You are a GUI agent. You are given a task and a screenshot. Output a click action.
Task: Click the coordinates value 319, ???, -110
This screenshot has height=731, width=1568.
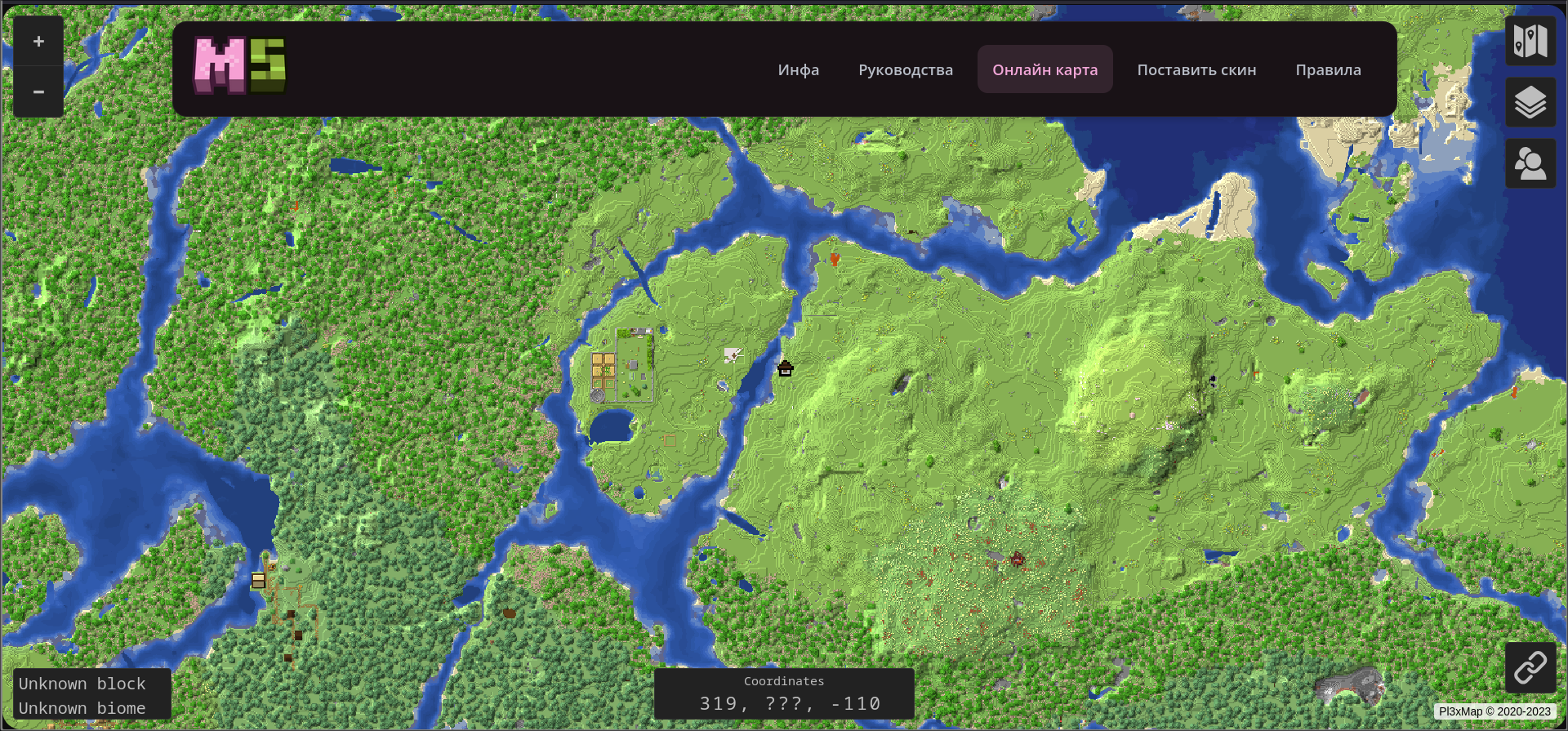pyautogui.click(x=790, y=703)
